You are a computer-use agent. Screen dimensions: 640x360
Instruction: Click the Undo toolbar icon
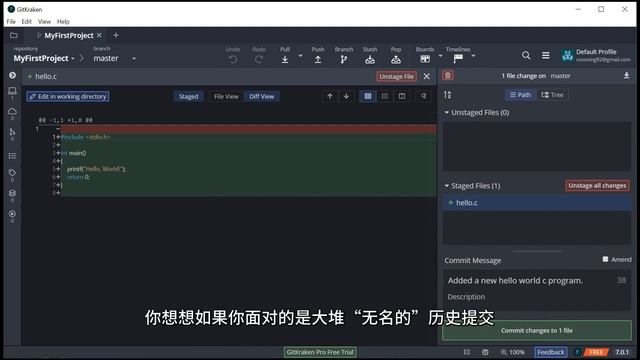point(233,60)
